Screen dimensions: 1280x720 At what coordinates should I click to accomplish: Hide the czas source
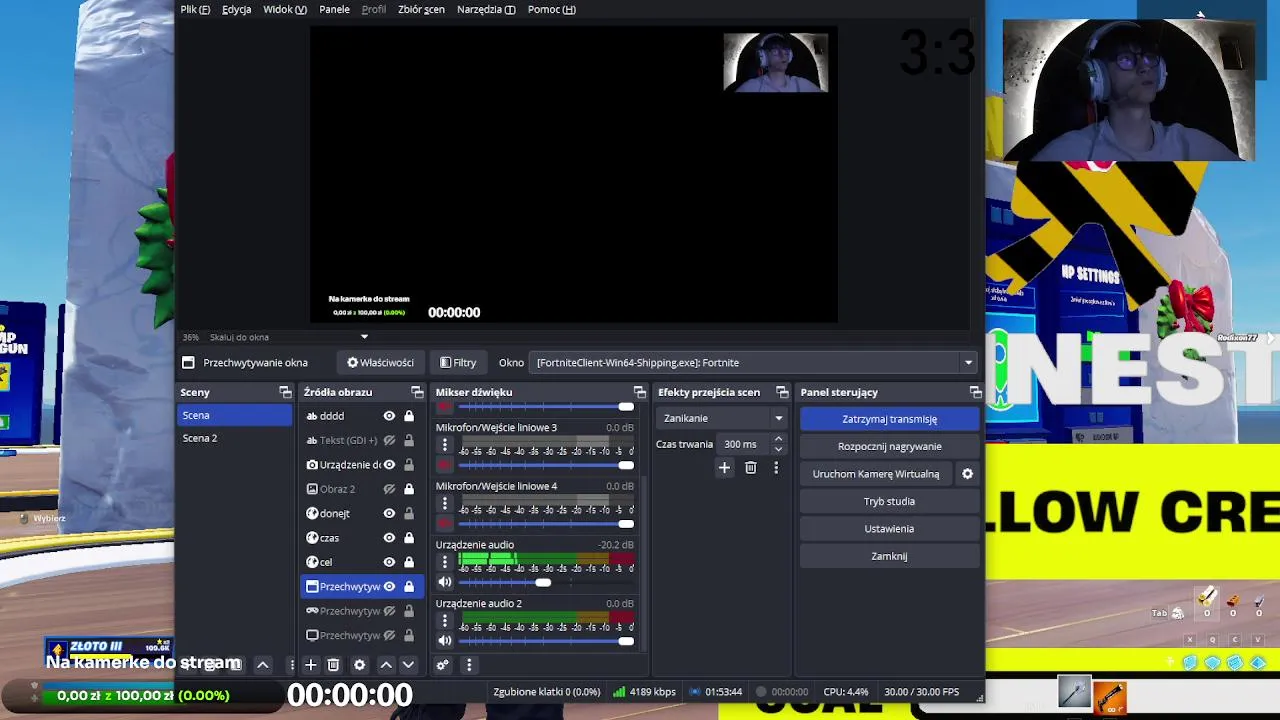389,538
